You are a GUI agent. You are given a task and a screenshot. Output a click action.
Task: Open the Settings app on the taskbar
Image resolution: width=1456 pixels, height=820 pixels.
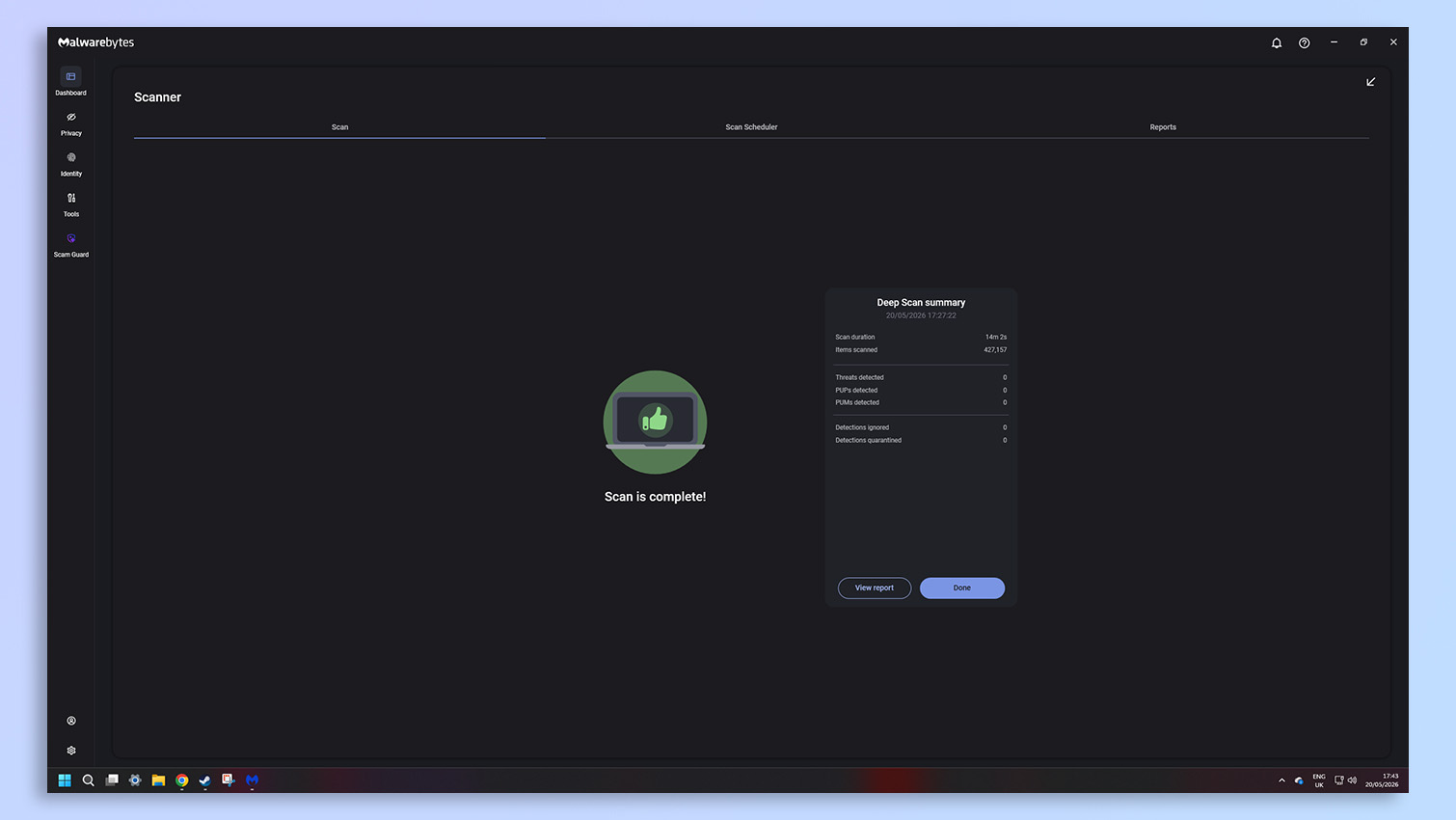[135, 780]
